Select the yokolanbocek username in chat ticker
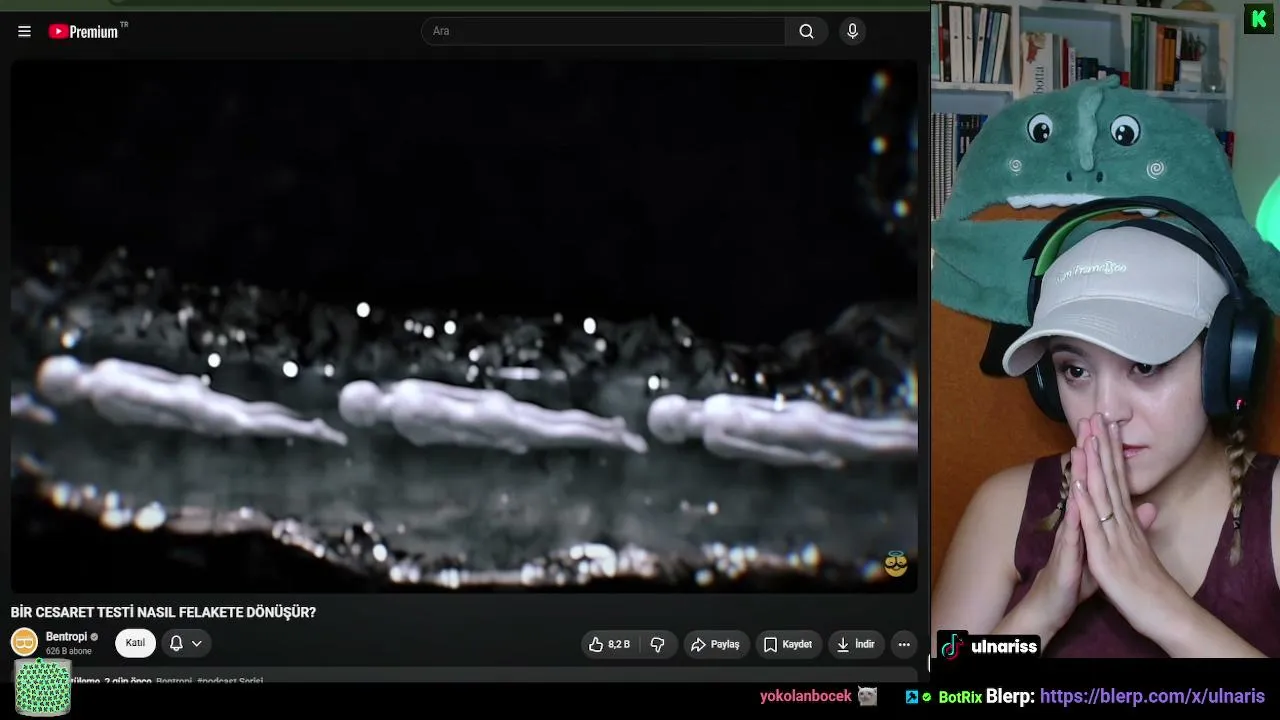Viewport: 1280px width, 720px height. coord(805,696)
